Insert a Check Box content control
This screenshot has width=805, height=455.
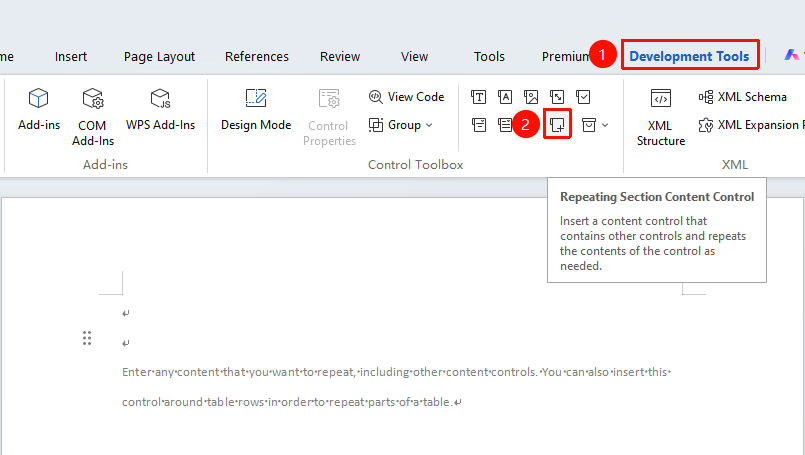[x=583, y=97]
